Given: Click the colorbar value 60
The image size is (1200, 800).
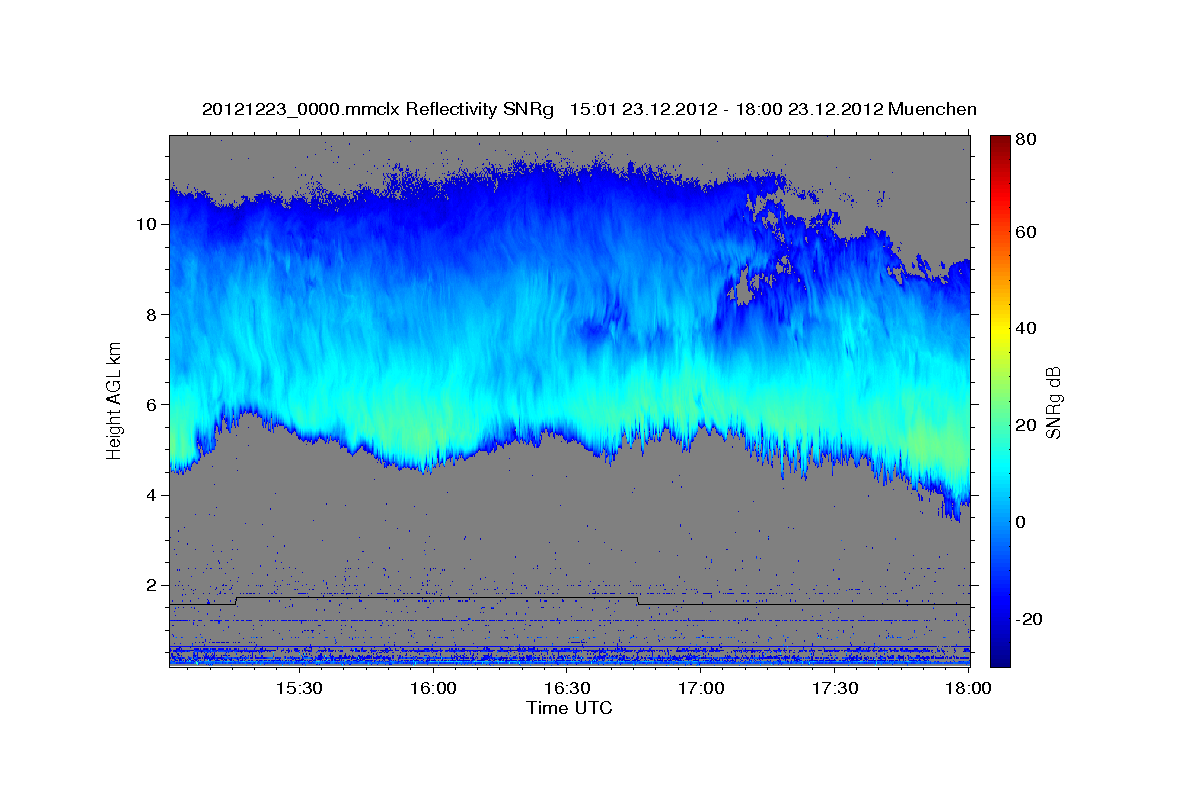Looking at the screenshot, I should 1025,232.
